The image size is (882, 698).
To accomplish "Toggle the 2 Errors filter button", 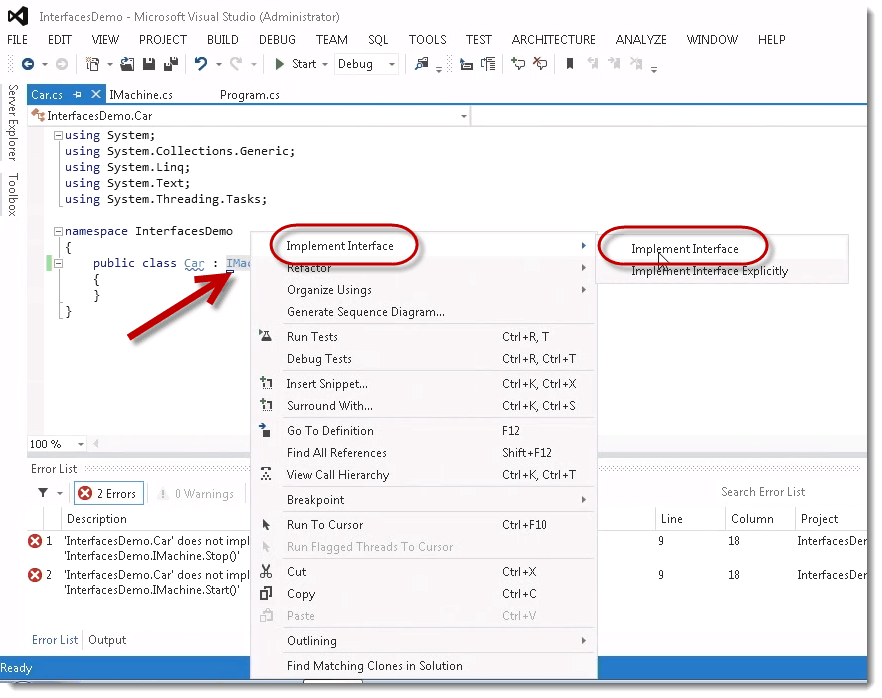I will (109, 493).
